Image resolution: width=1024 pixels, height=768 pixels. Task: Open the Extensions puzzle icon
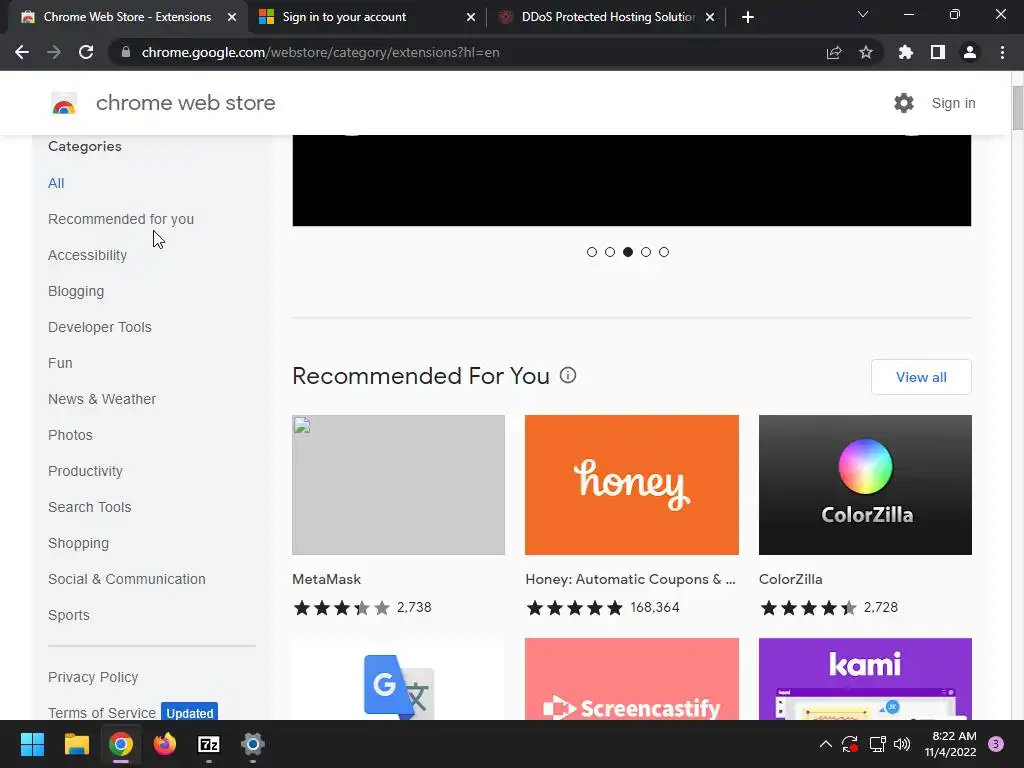pos(905,52)
